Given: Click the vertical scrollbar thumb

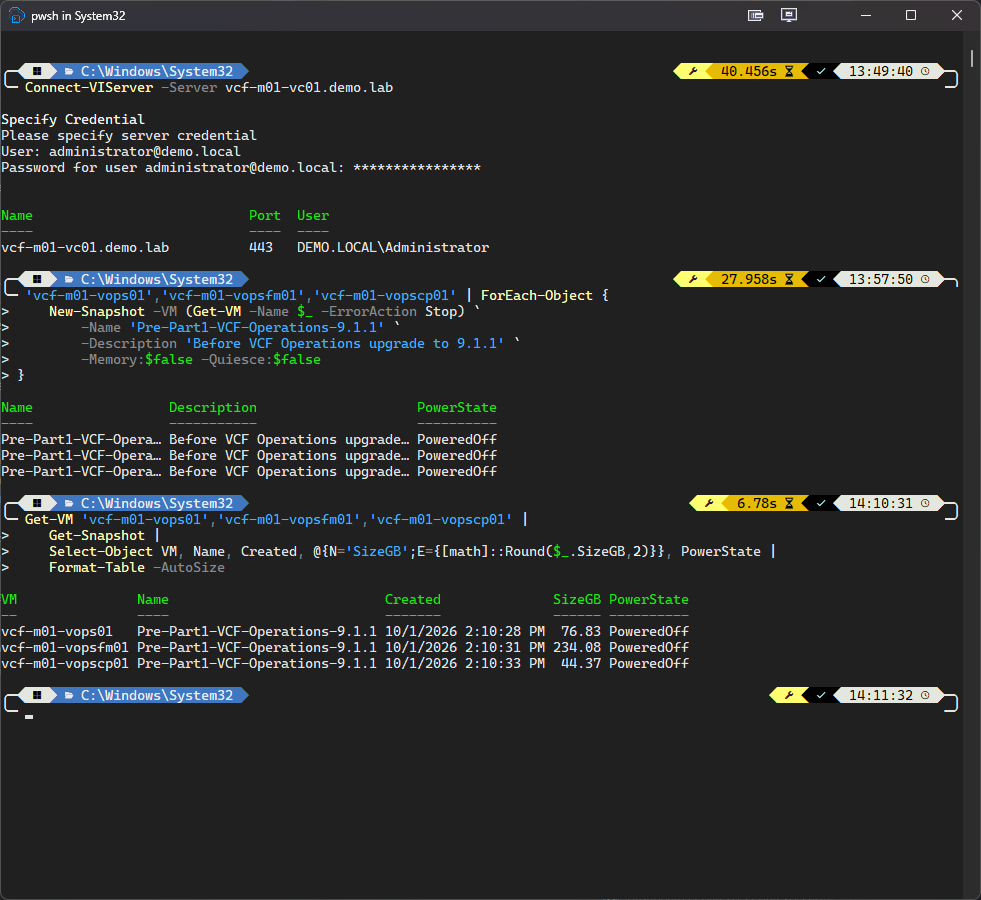Looking at the screenshot, I should tap(972, 59).
